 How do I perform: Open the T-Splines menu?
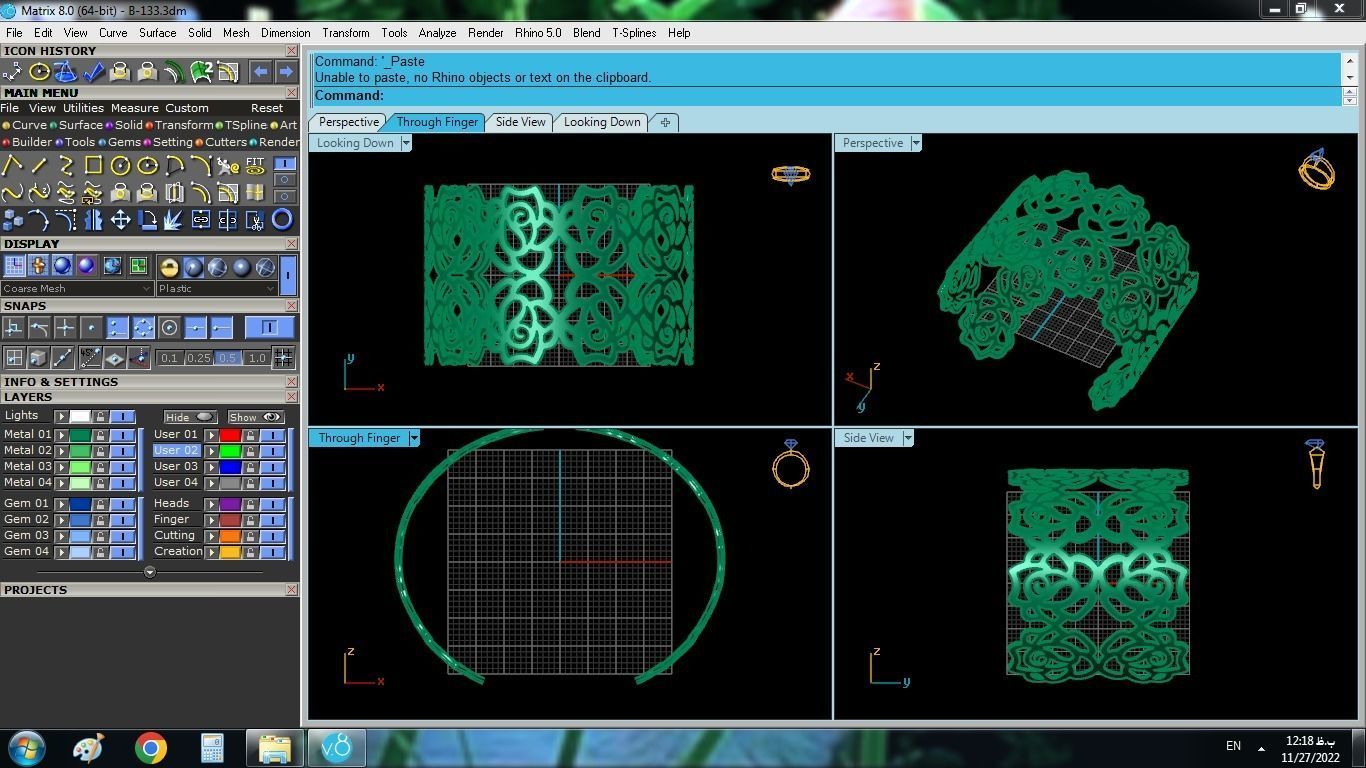pyautogui.click(x=634, y=33)
